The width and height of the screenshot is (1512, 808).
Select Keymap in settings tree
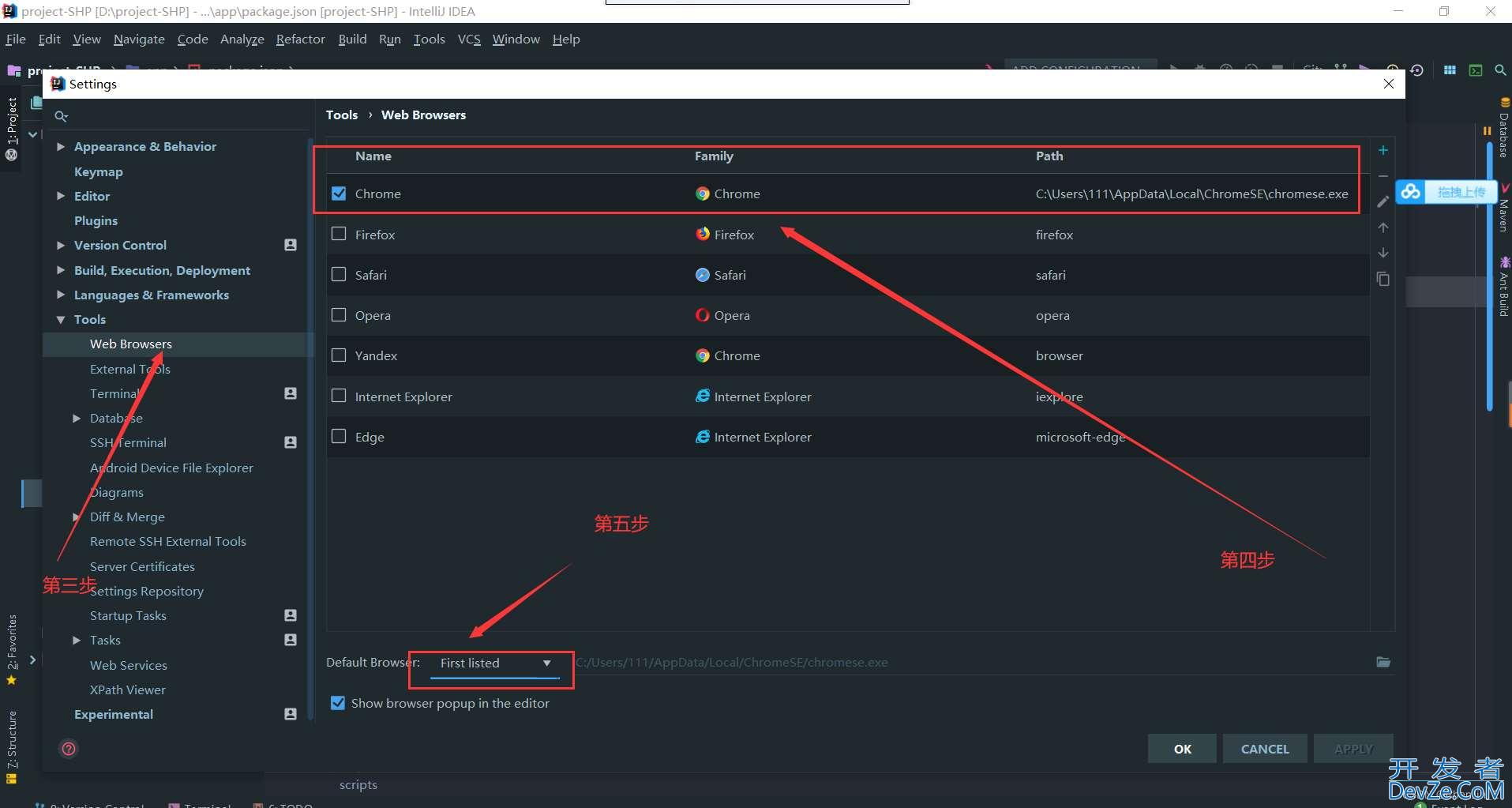click(x=99, y=171)
